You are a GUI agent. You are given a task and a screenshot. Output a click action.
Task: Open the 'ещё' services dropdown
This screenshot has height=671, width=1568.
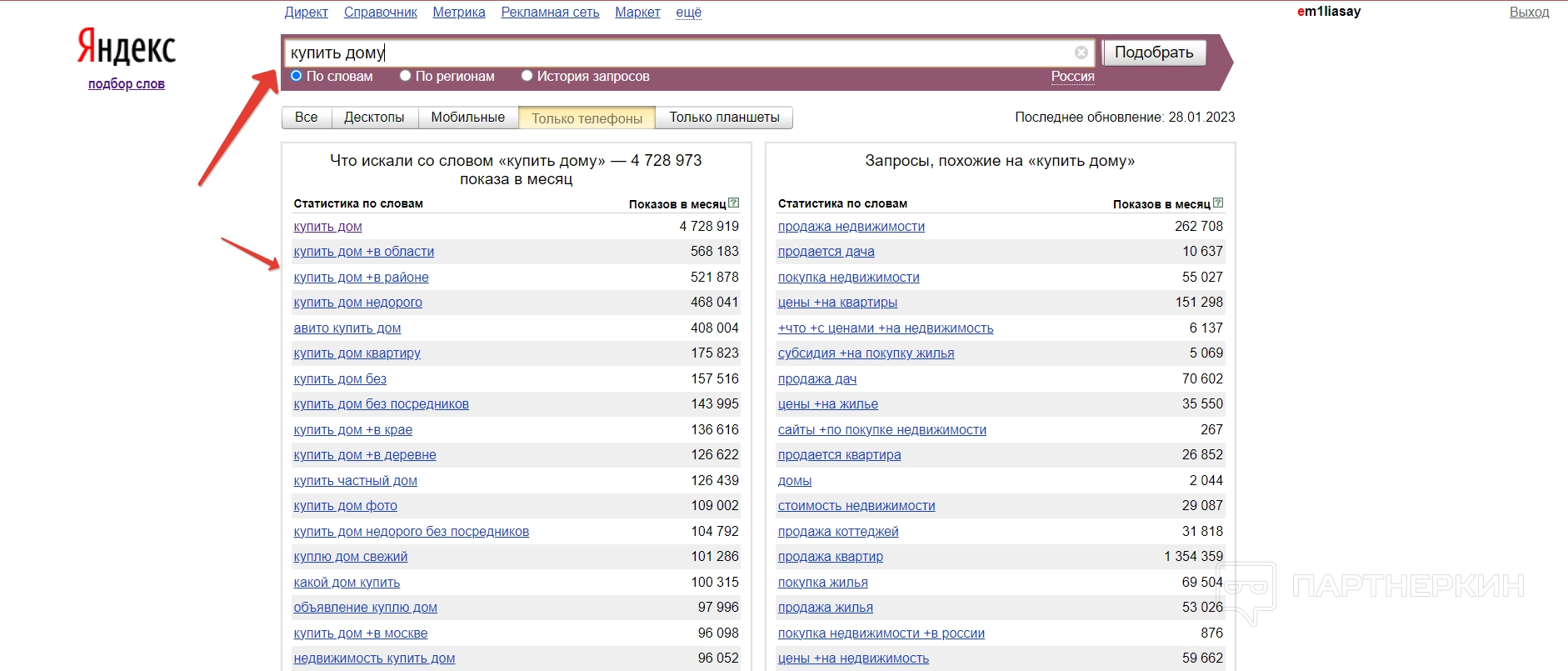(x=688, y=12)
